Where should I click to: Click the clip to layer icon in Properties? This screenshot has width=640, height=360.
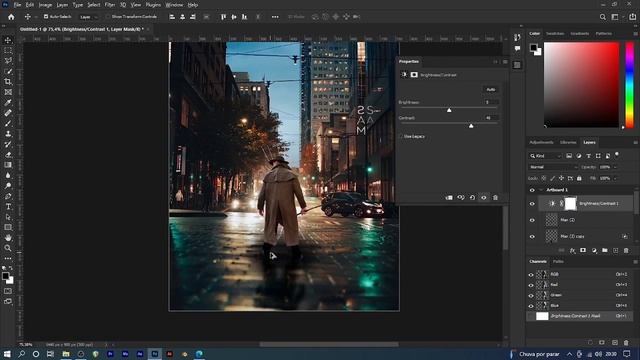(449, 198)
